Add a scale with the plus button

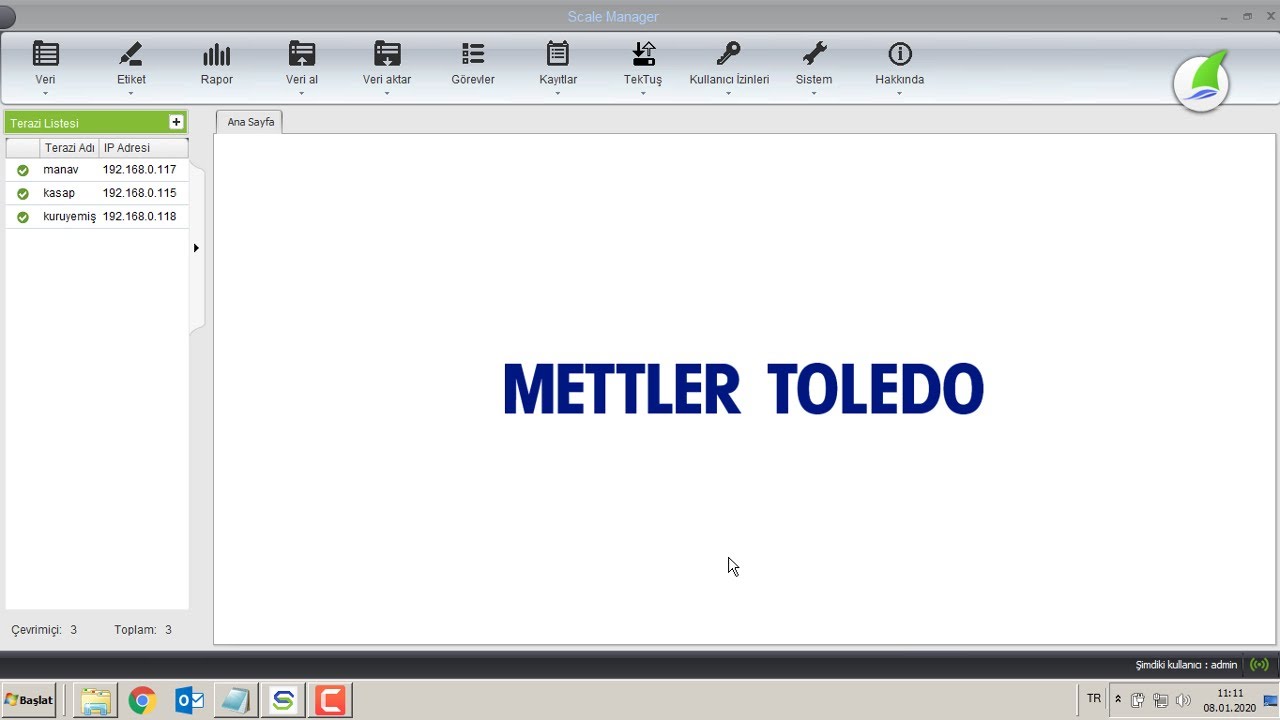tap(176, 122)
